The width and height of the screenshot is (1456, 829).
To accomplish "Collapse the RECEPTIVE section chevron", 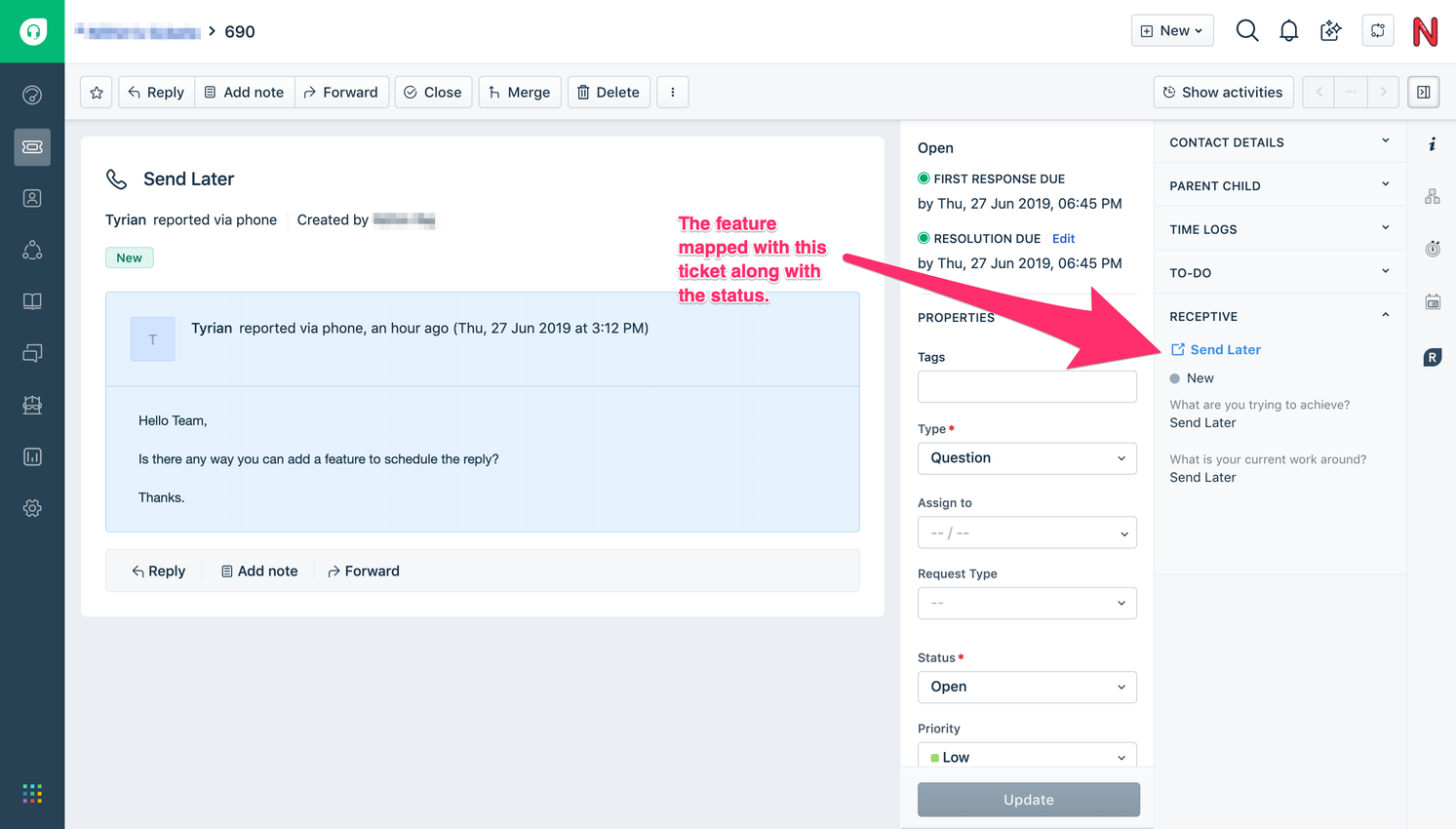I will pos(1385,314).
